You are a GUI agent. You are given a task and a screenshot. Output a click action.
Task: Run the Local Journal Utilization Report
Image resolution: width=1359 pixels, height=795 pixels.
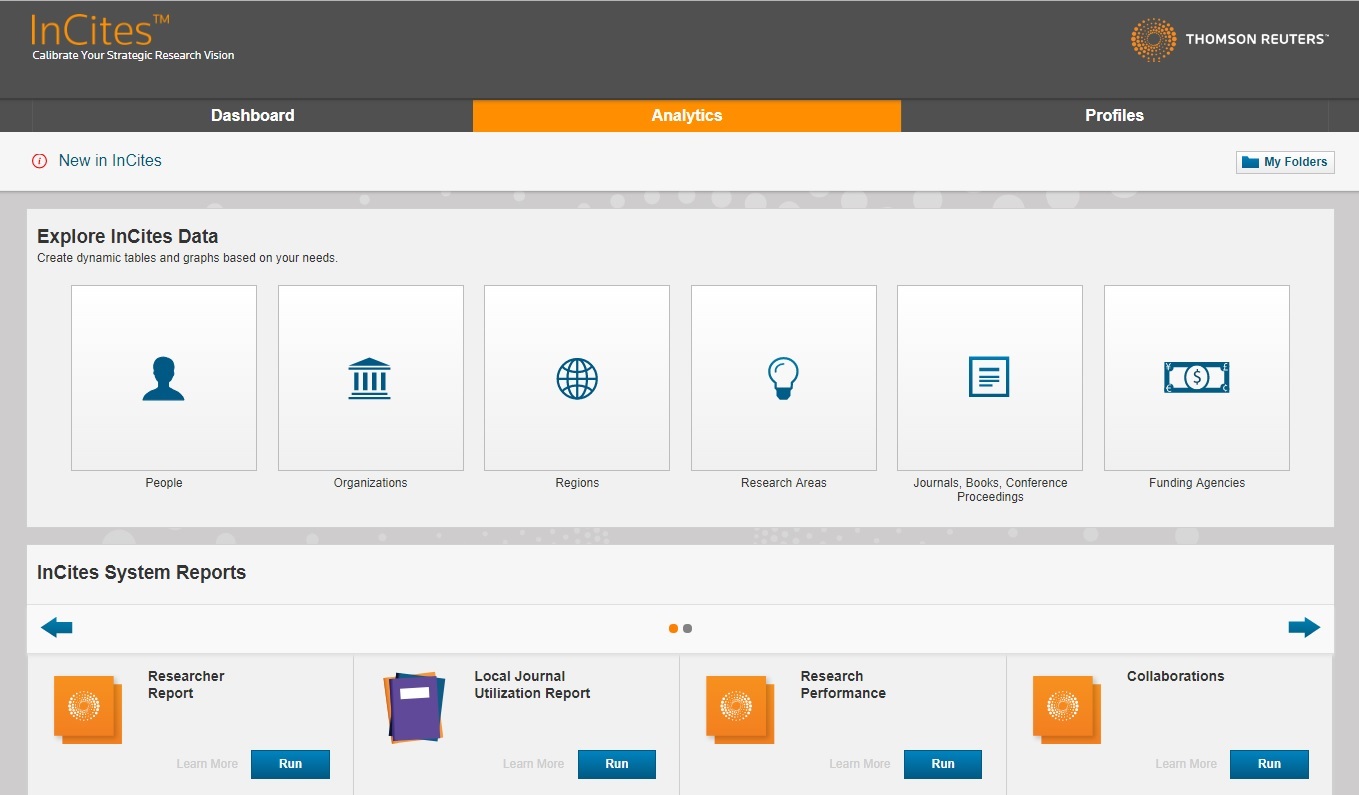617,764
